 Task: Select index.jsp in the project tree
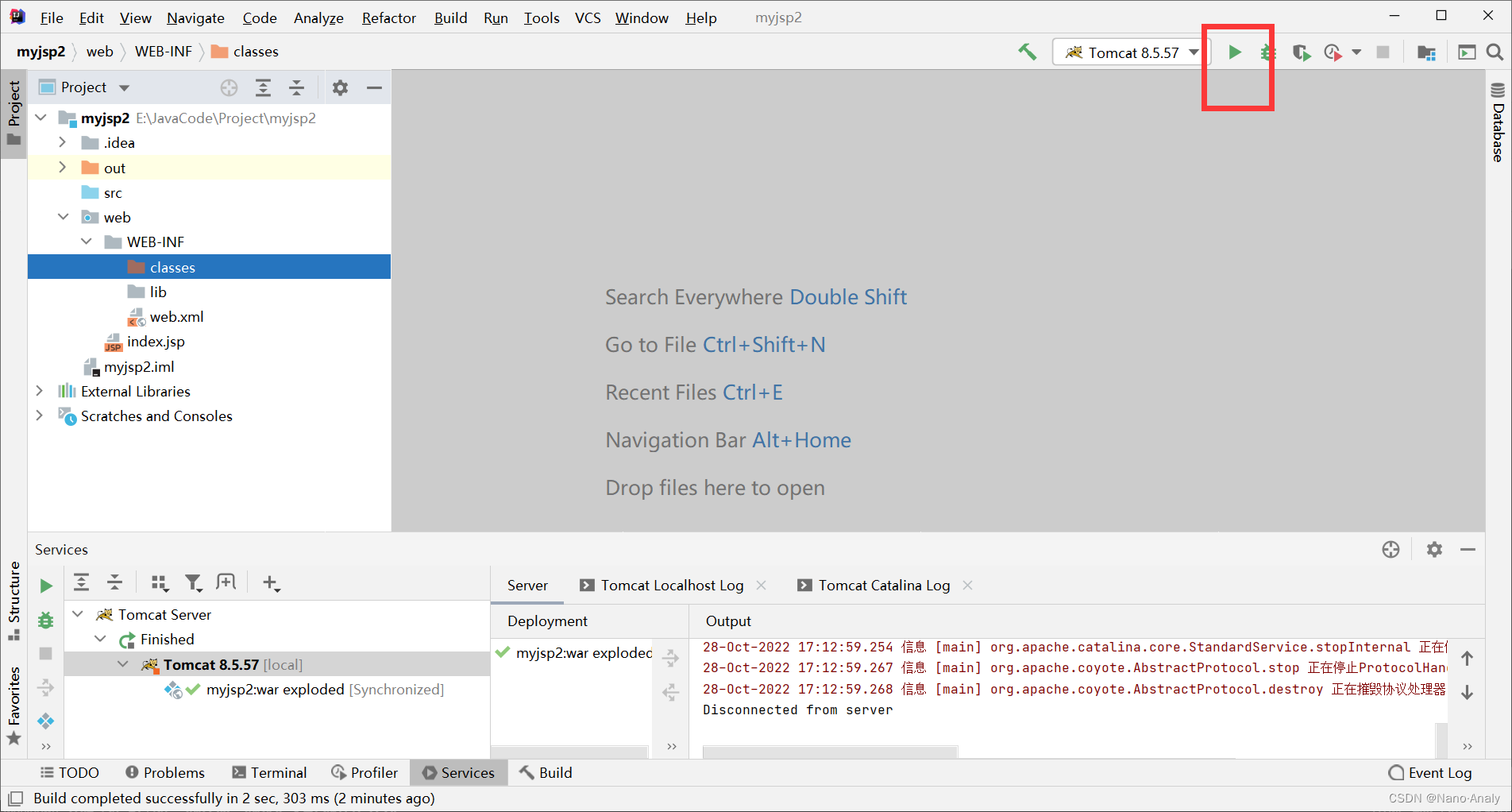(156, 341)
